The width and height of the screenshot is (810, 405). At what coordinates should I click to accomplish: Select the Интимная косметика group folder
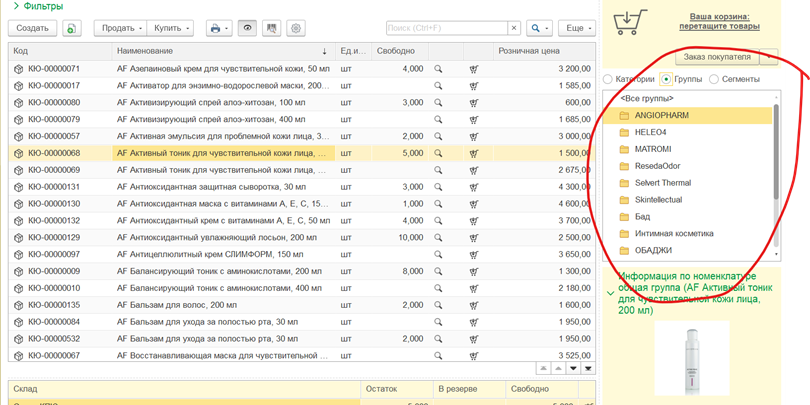688,233
